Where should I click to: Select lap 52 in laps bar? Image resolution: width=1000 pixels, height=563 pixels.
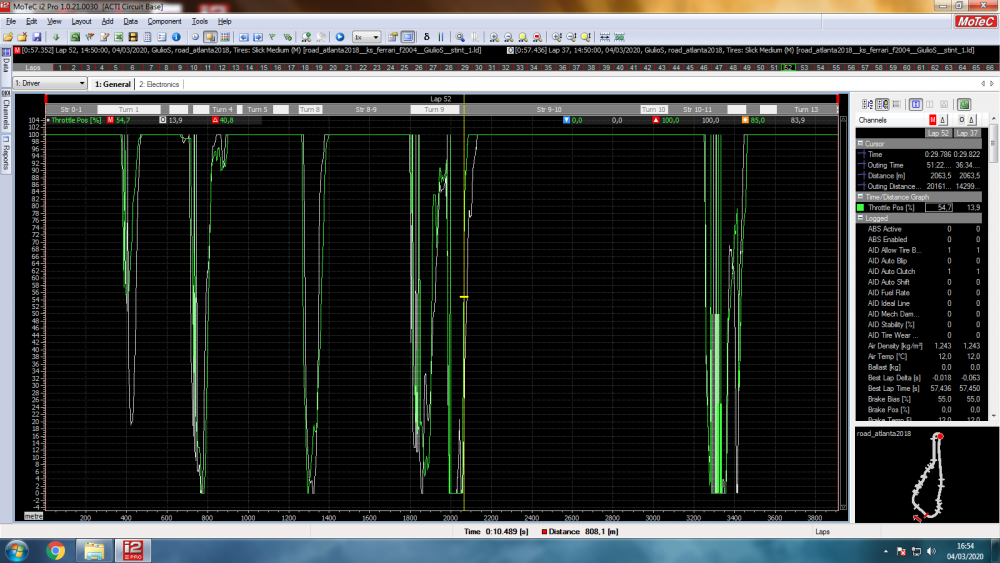[788, 67]
